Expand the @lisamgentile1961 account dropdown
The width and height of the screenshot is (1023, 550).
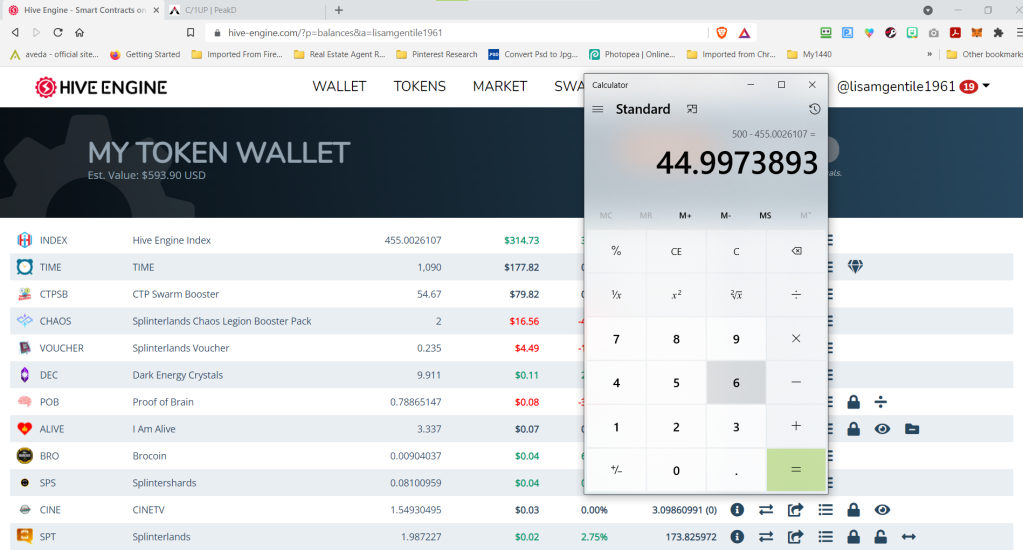pos(913,86)
